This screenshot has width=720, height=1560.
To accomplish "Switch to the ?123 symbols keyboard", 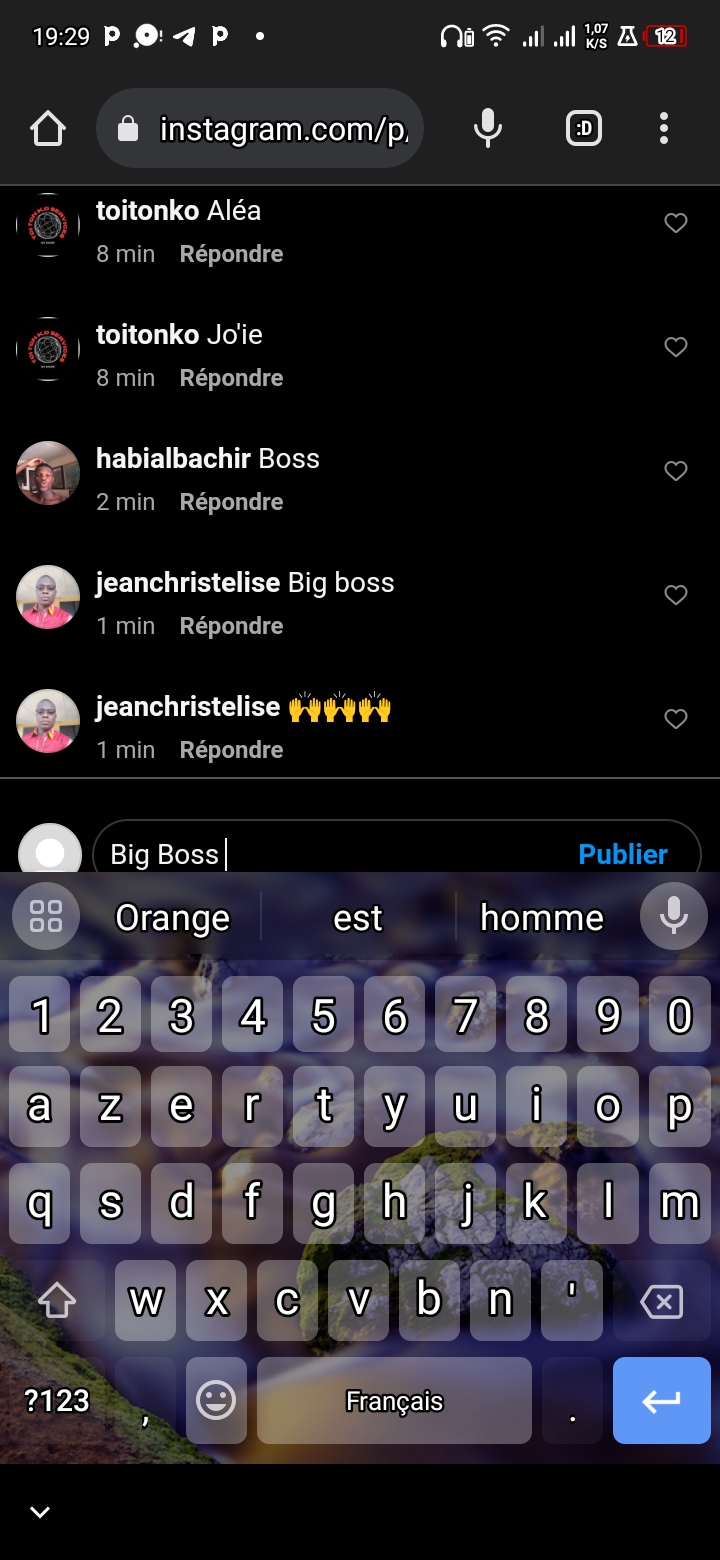I will click(x=57, y=1400).
